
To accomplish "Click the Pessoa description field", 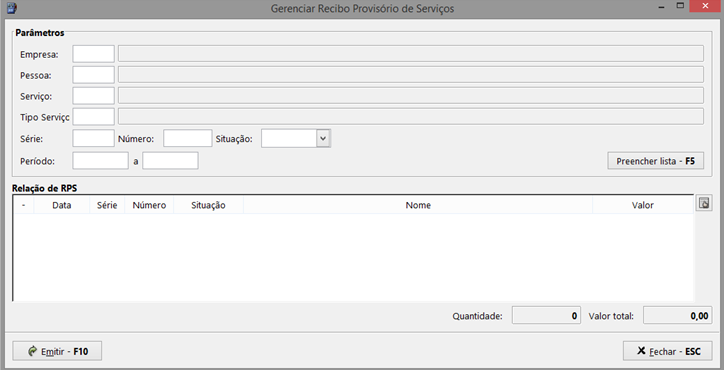I will click(411, 75).
